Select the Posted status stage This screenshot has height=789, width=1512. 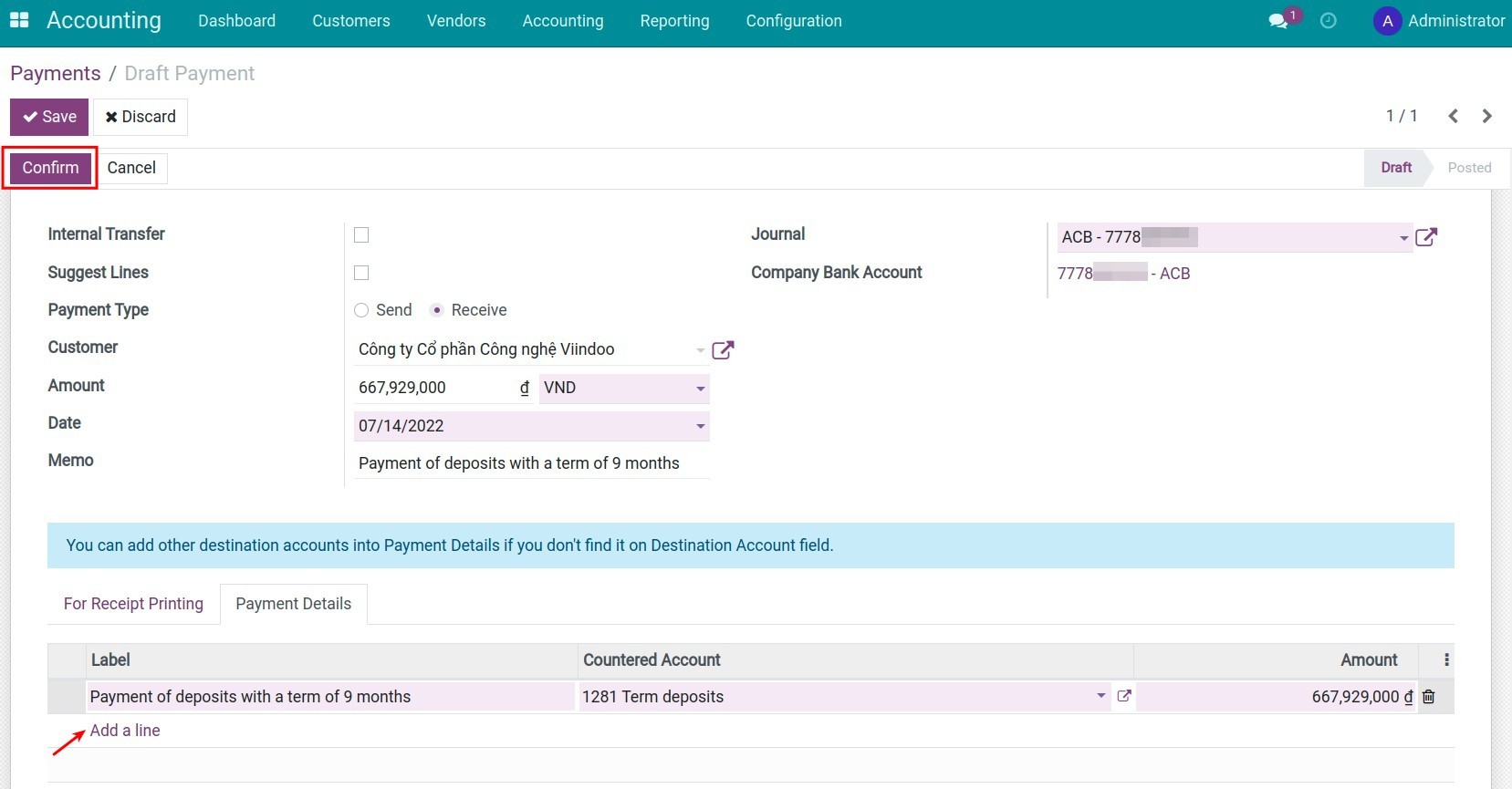[x=1469, y=168]
